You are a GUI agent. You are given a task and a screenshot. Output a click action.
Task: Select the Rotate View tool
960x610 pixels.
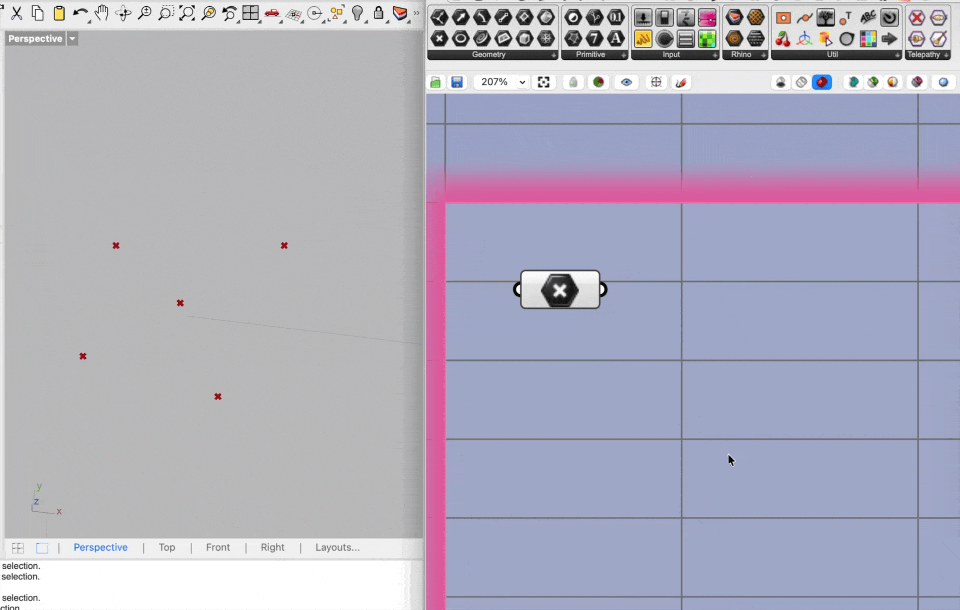click(x=123, y=13)
